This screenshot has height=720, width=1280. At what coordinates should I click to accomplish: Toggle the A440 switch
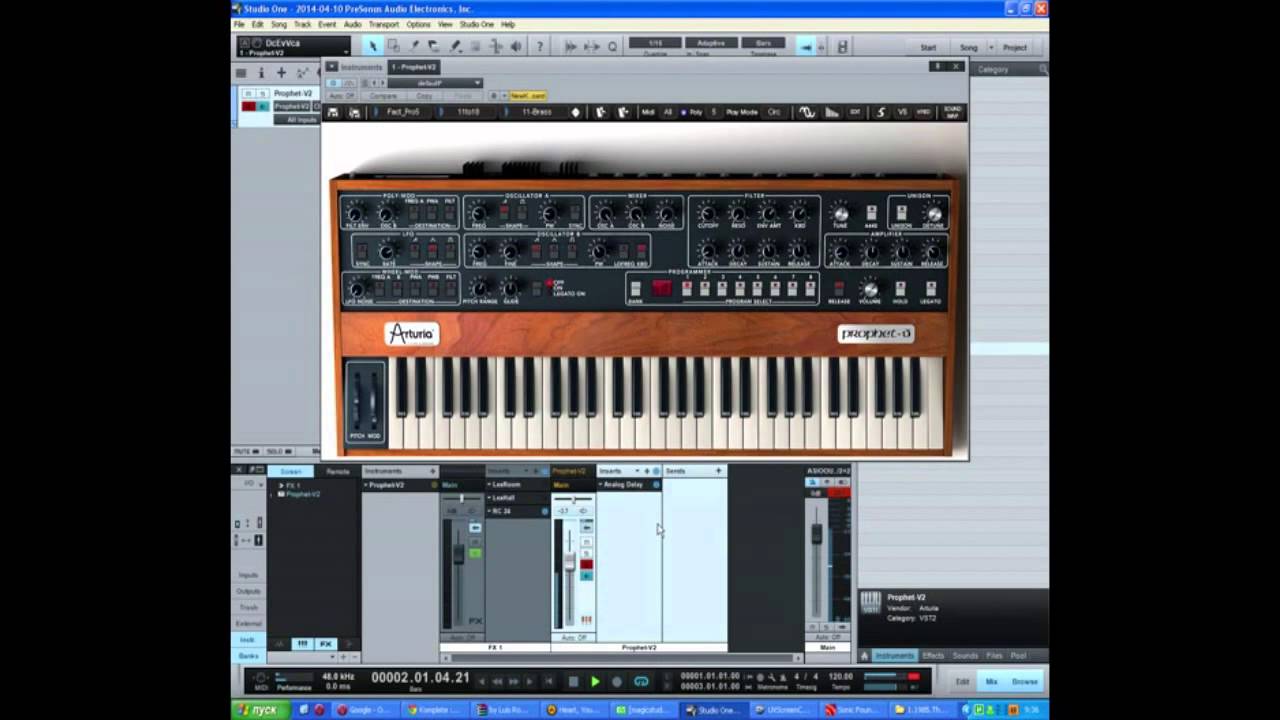coord(871,214)
